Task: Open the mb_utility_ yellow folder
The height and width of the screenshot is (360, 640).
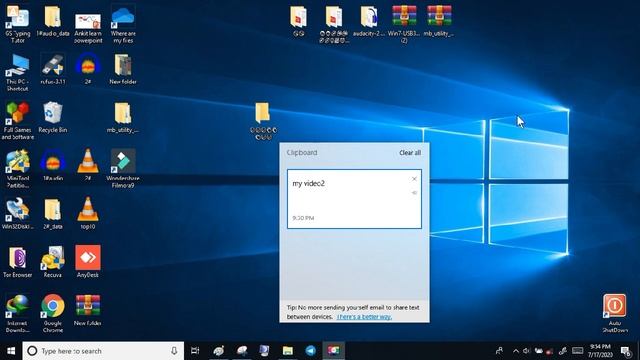Action: click(123, 118)
